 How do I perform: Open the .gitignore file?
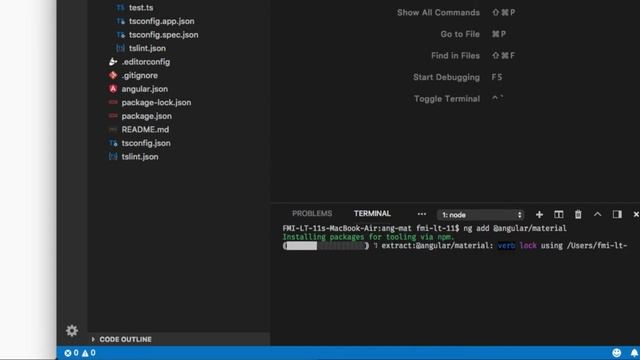coord(140,75)
